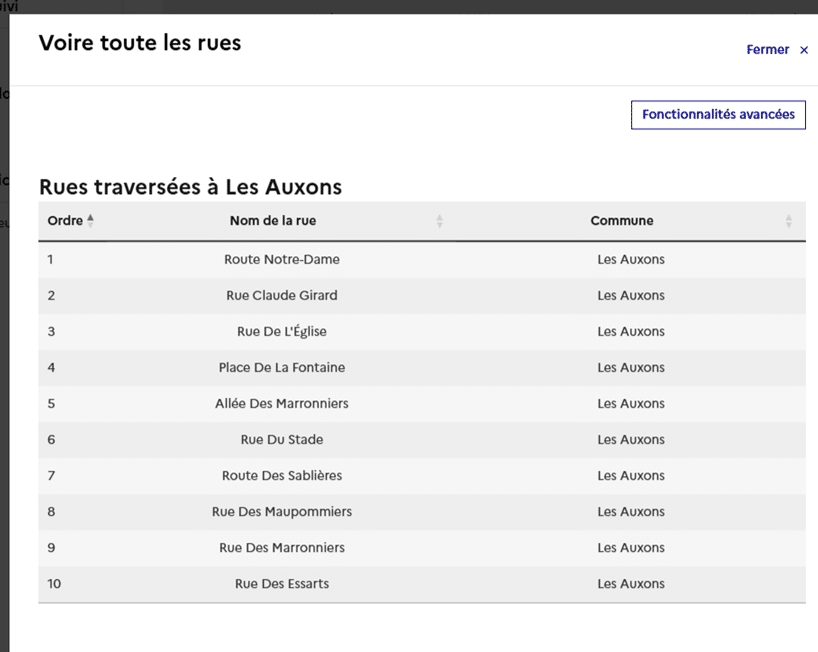818x652 pixels.
Task: Open Fonctionnalités avancées
Action: point(718,114)
